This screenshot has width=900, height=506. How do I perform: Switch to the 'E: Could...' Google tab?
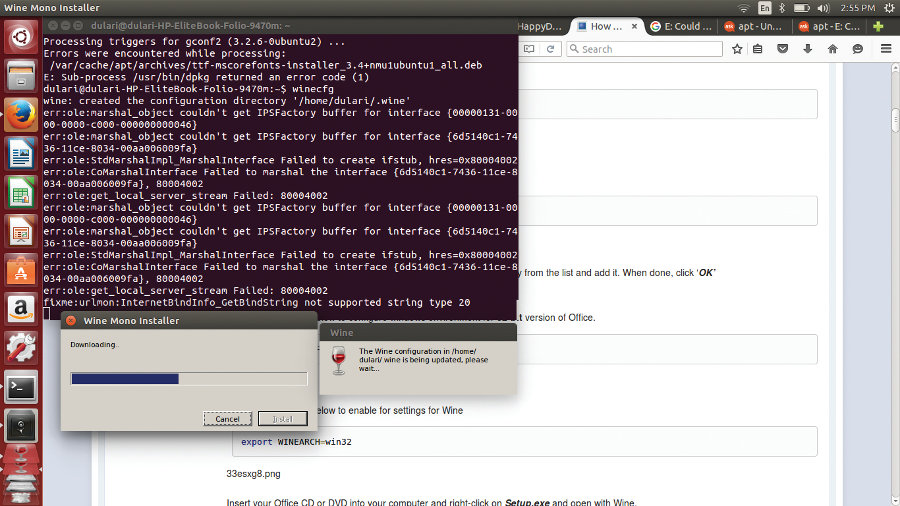pos(680,27)
